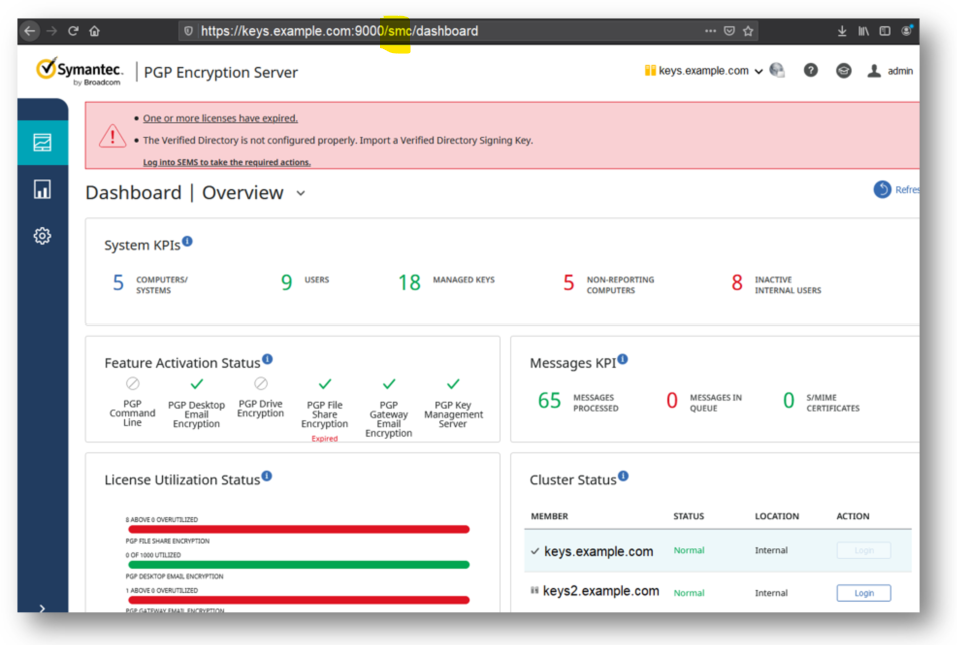The width and height of the screenshot is (957, 645).
Task: Open info icon next to System KPIs
Action: pos(187,241)
